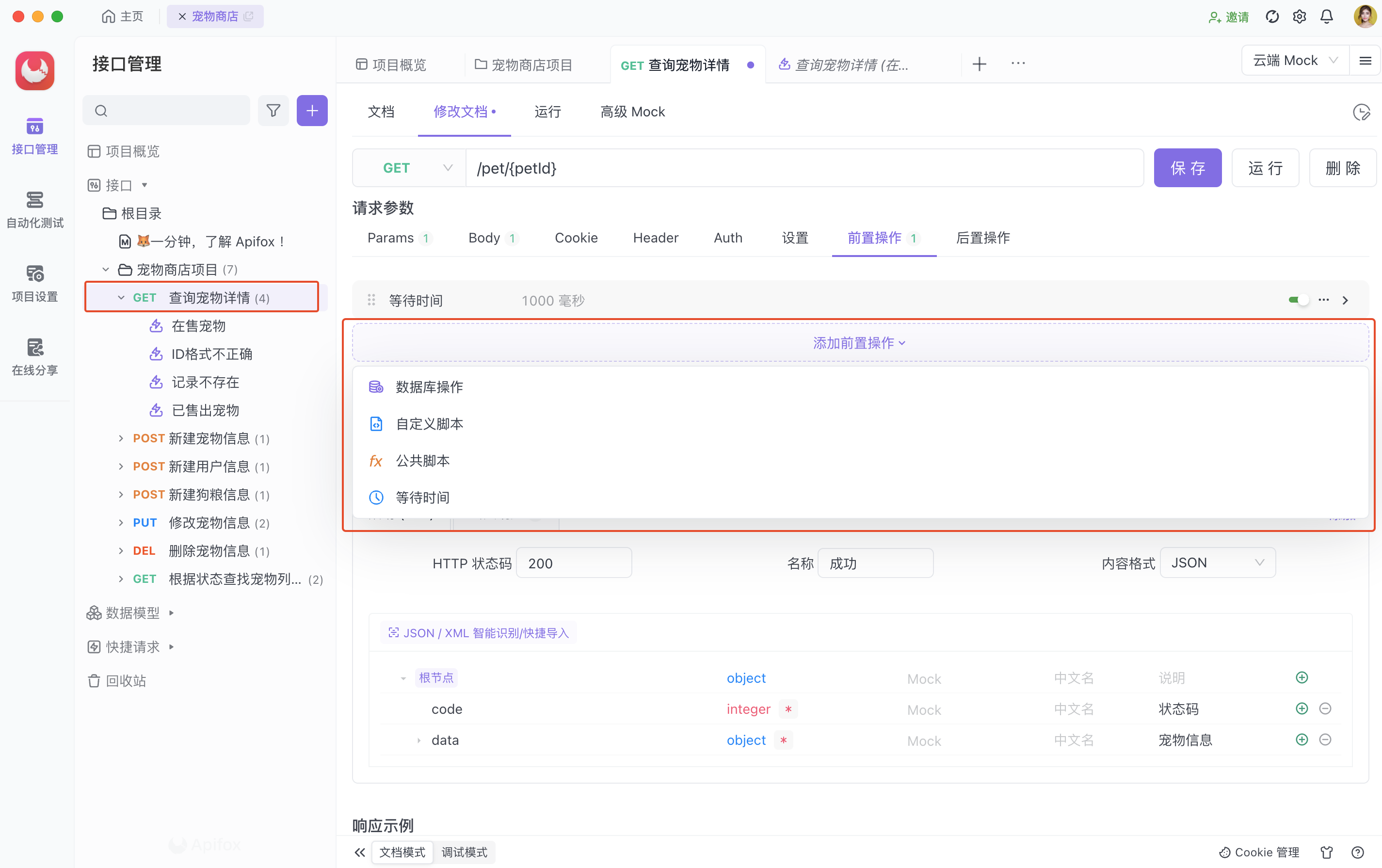The width and height of the screenshot is (1382, 868).
Task: Expand the POST 新建宠物信息 tree item
Action: click(121, 438)
